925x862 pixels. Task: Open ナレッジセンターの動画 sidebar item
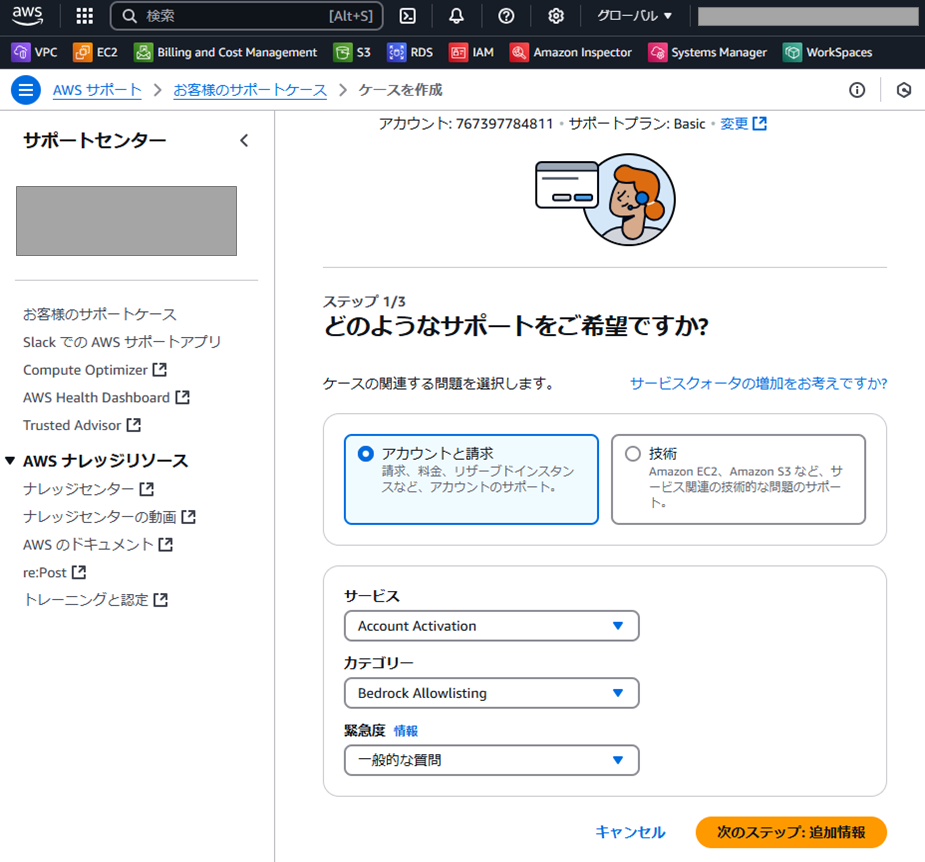100,517
